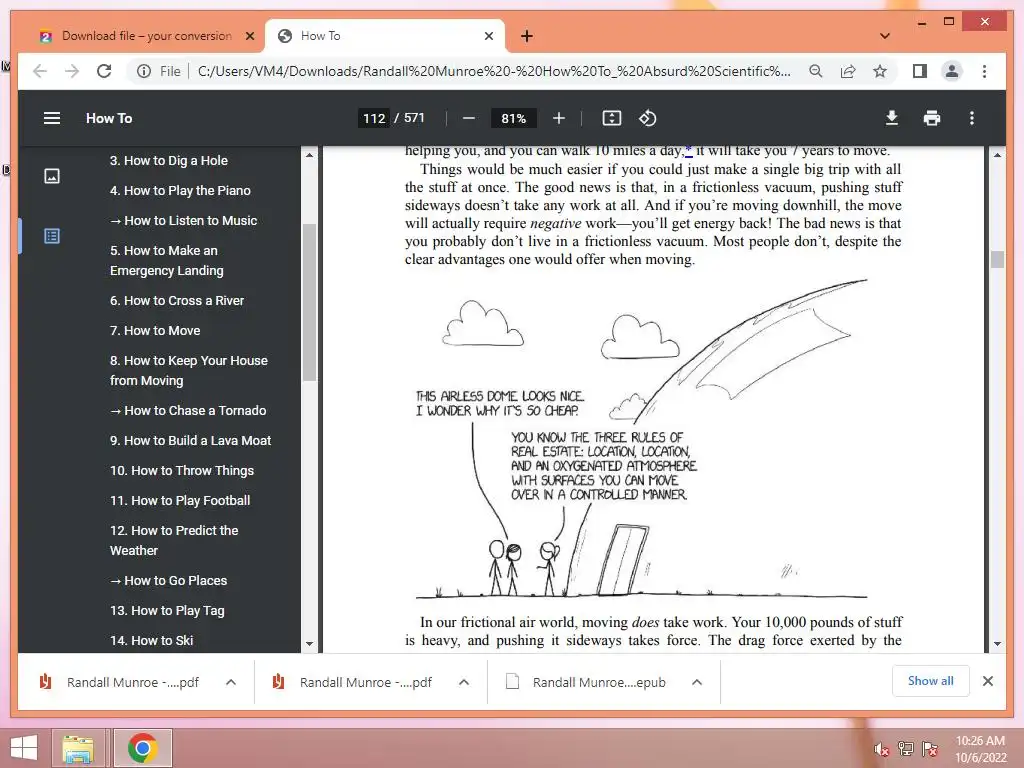Open 10. How to Throw Things

pyautogui.click(x=182, y=471)
